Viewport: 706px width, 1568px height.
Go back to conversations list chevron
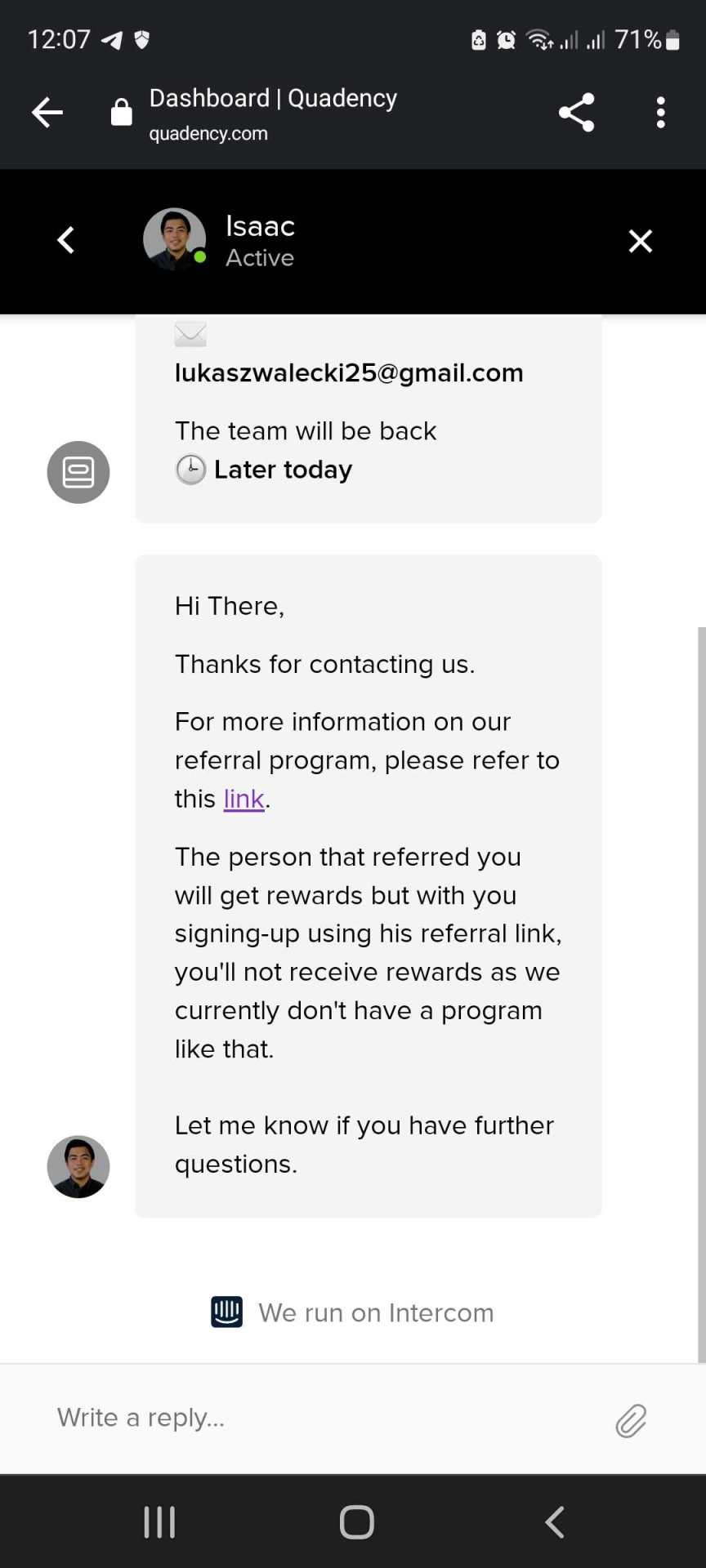(66, 240)
